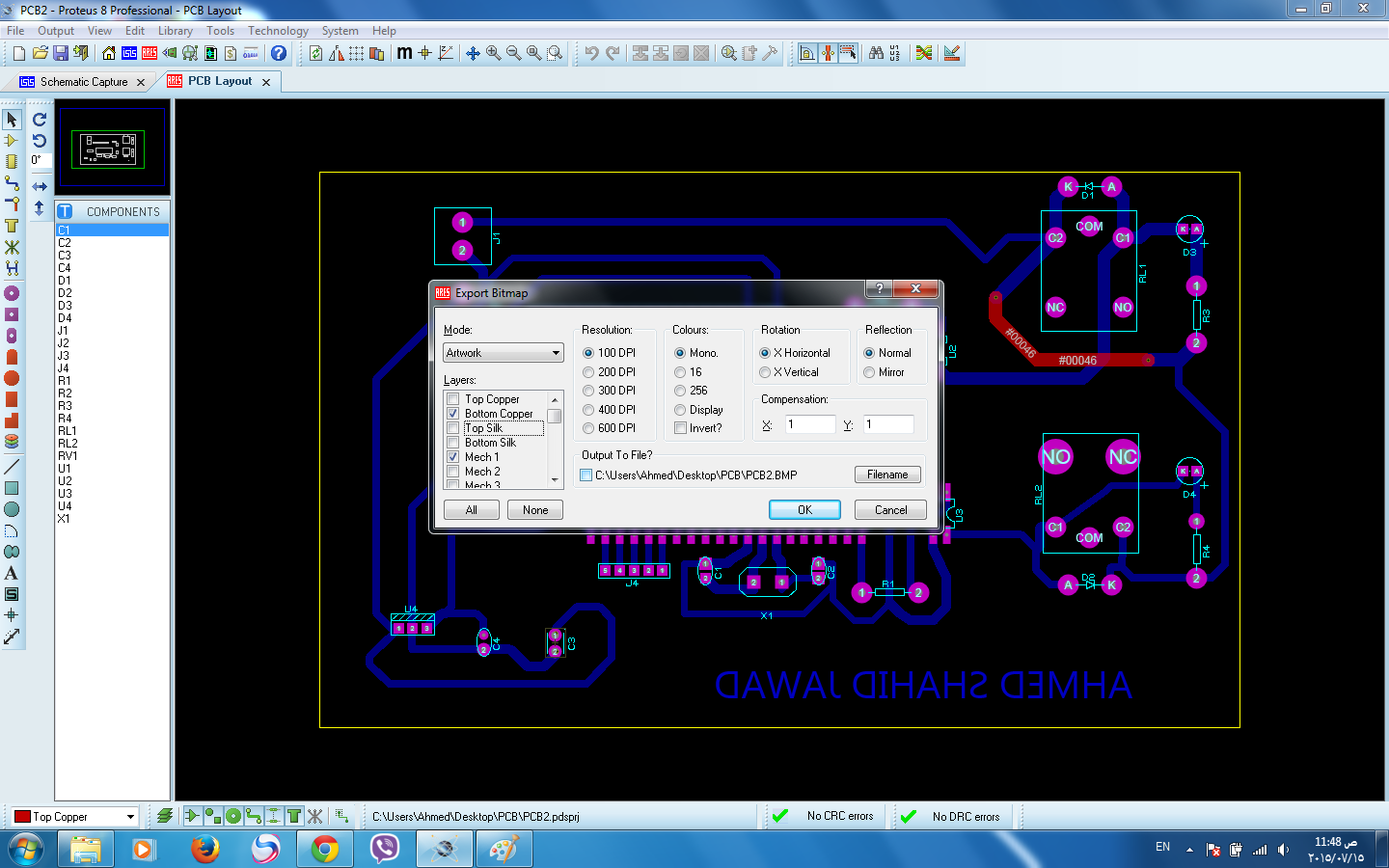Check the Top Silk layer checkbox
1389x868 pixels.
pos(452,428)
